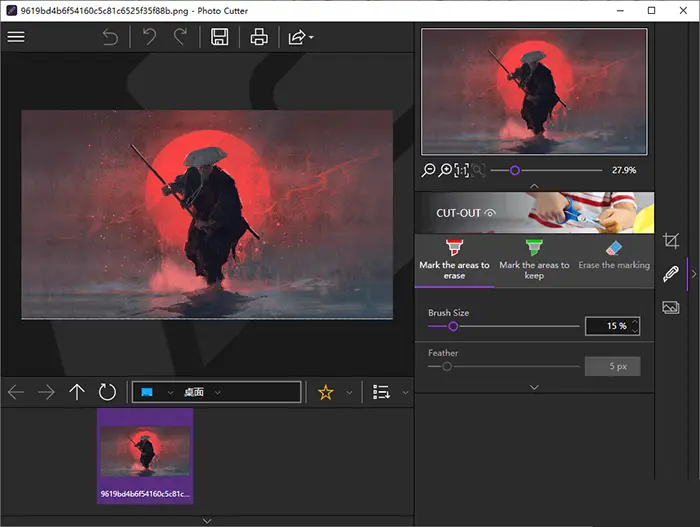Zoom out with magnifier minus icon

tap(428, 170)
